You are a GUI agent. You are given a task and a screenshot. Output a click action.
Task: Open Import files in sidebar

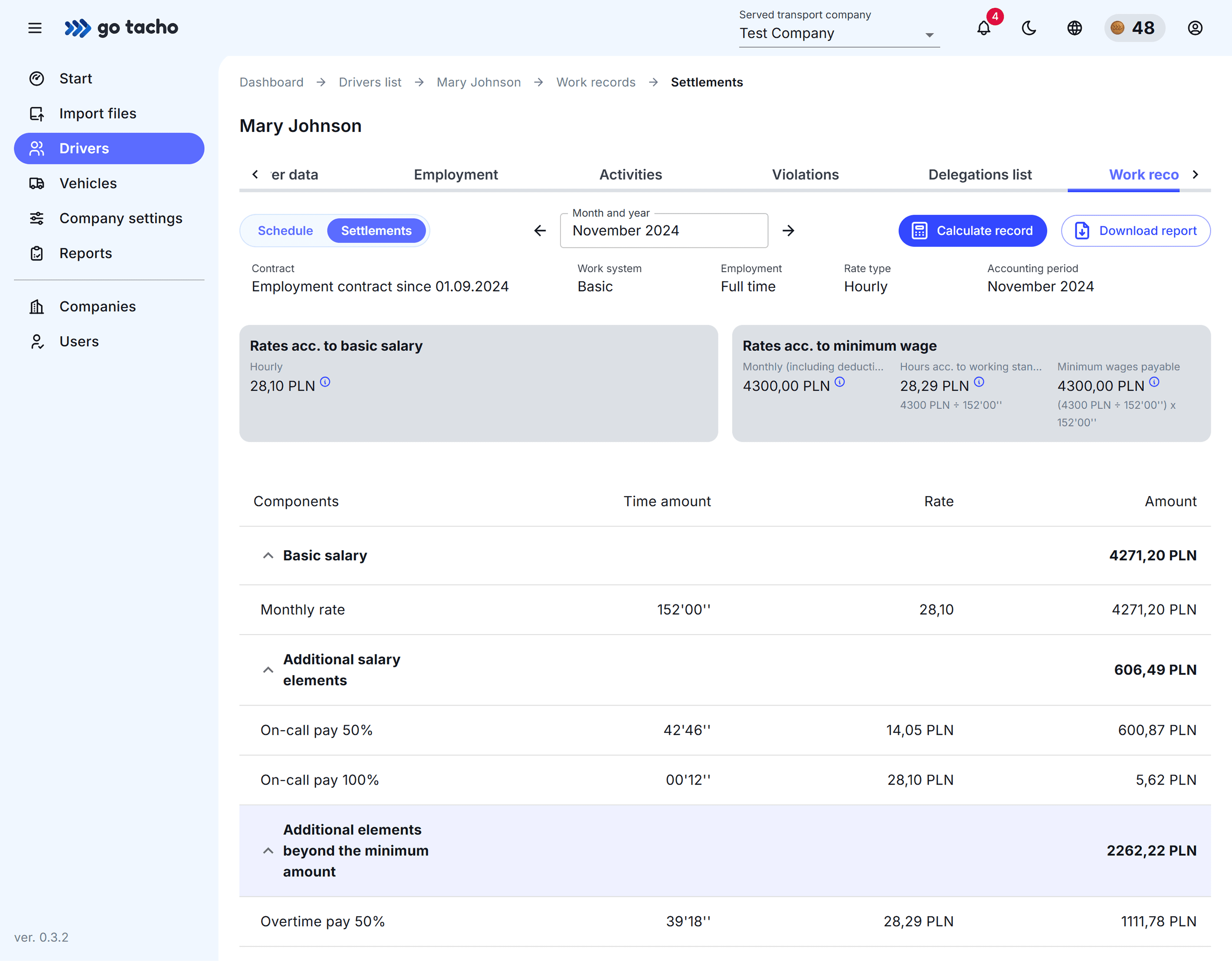(x=109, y=113)
